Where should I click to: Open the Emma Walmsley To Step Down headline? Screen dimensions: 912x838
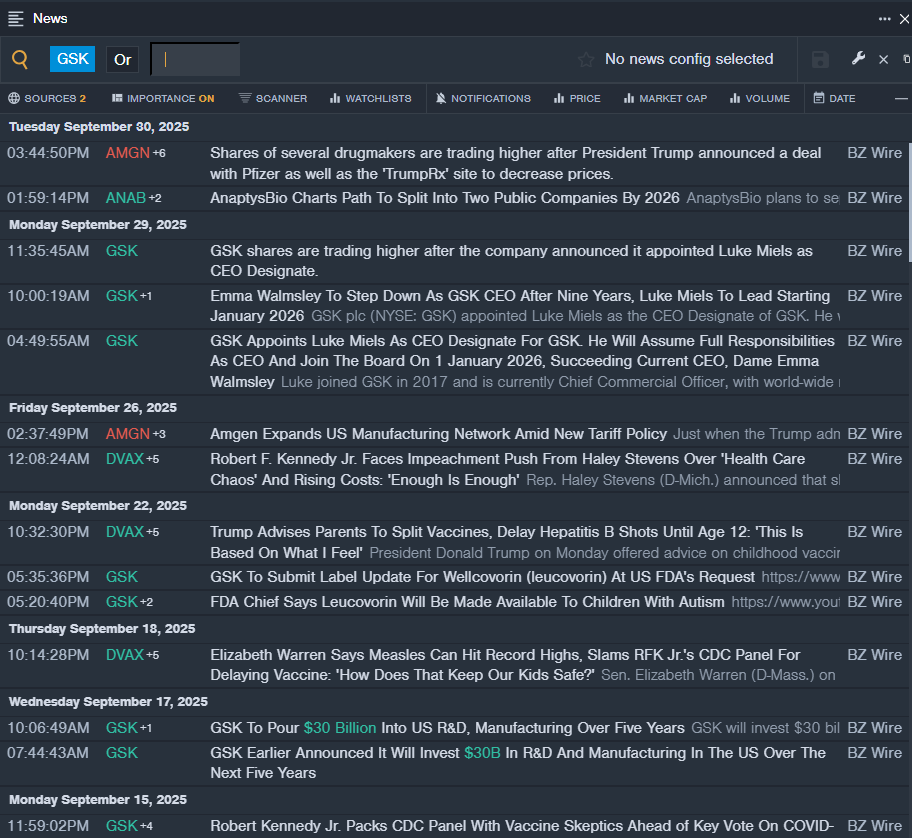pyautogui.click(x=519, y=296)
